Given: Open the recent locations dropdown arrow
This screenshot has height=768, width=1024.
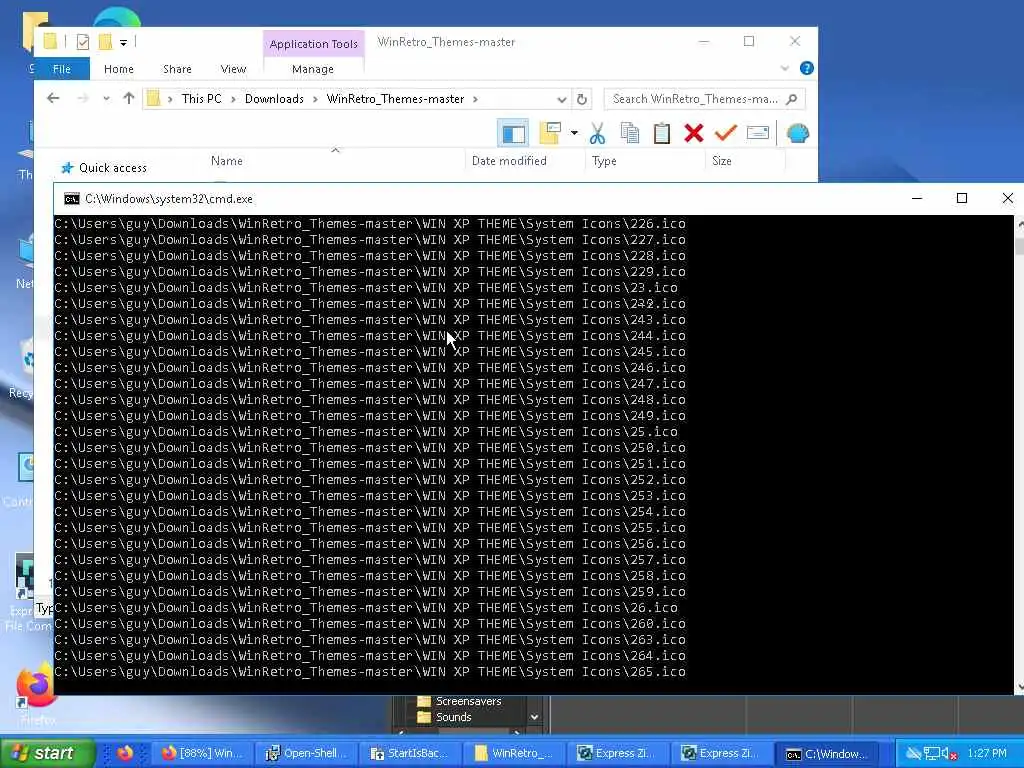Looking at the screenshot, I should pos(106,99).
